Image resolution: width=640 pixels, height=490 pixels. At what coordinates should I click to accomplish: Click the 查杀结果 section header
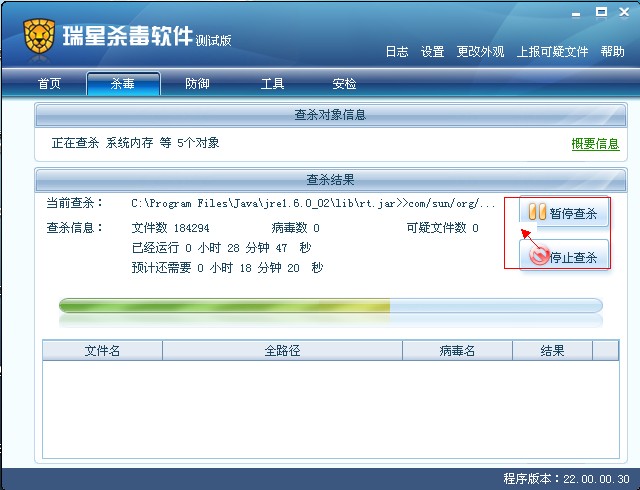tap(331, 180)
